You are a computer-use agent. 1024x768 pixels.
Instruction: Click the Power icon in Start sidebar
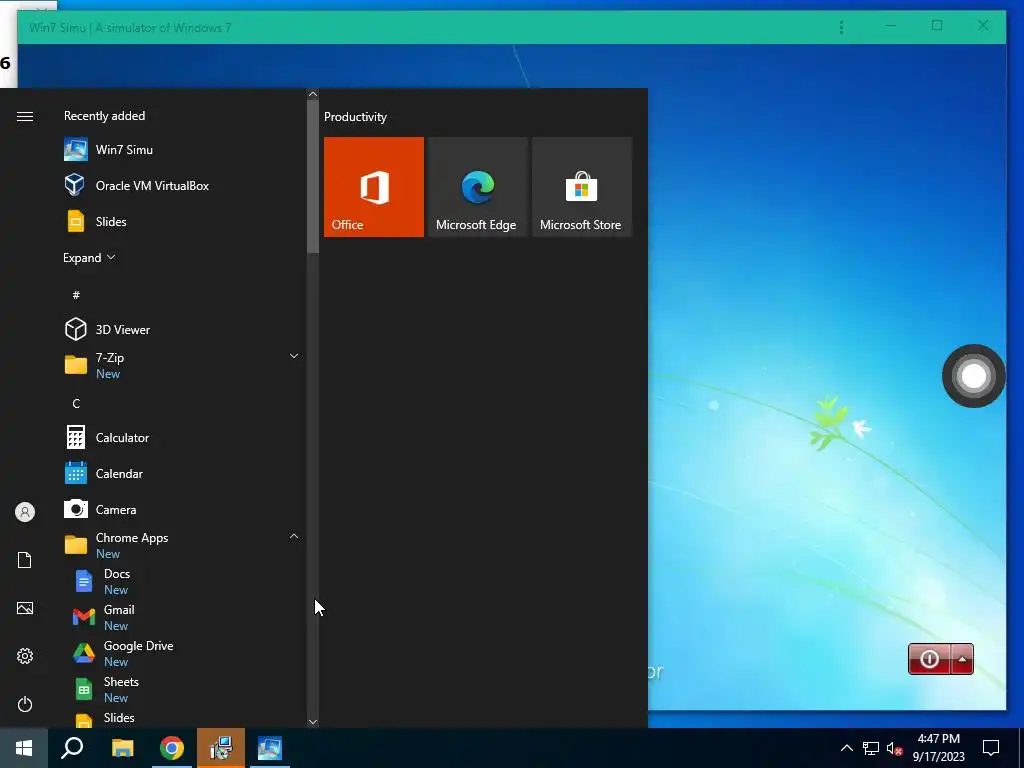click(x=25, y=704)
